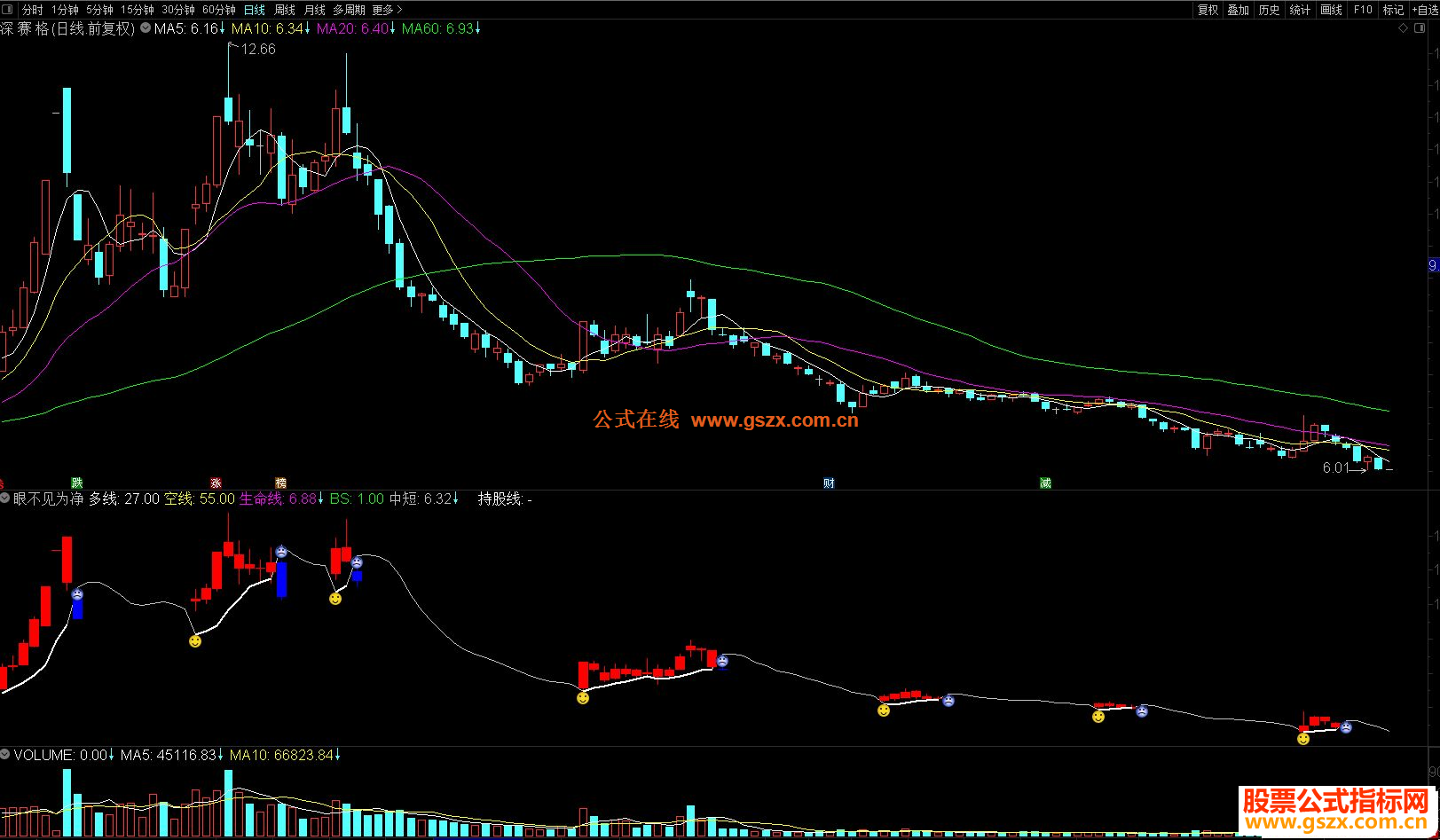Screen dimensions: 1440x840
Task: Select the 60分钟 period tab
Action: click(219, 10)
